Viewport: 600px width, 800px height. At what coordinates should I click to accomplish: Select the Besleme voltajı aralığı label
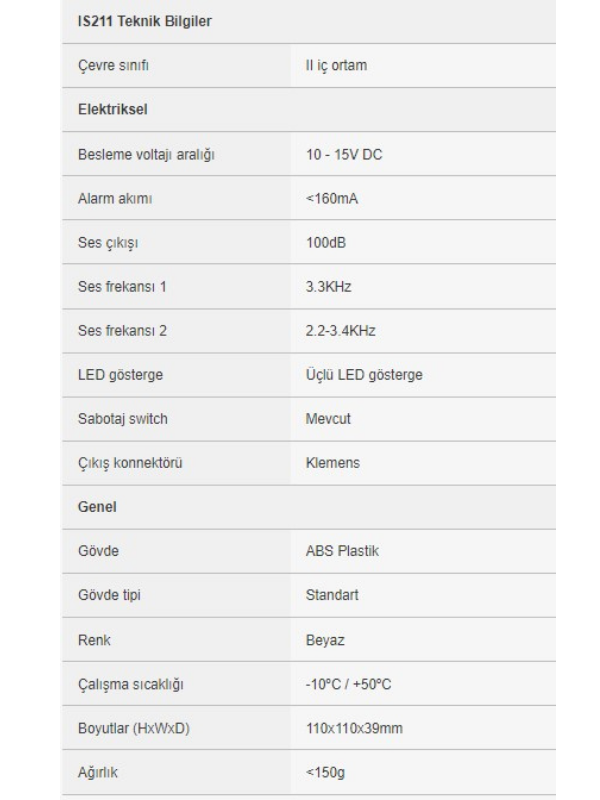click(146, 155)
